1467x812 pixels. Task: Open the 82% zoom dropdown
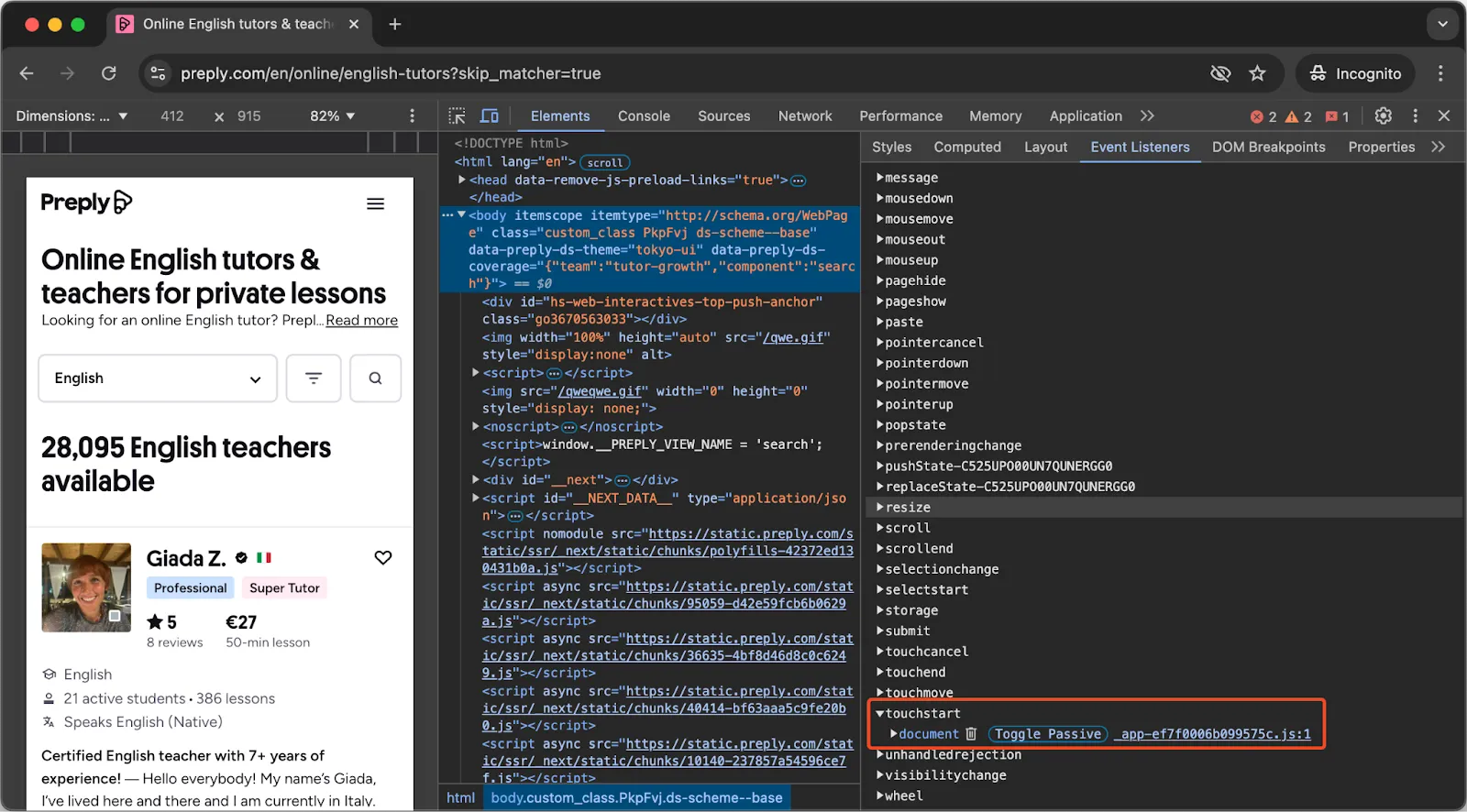332,115
